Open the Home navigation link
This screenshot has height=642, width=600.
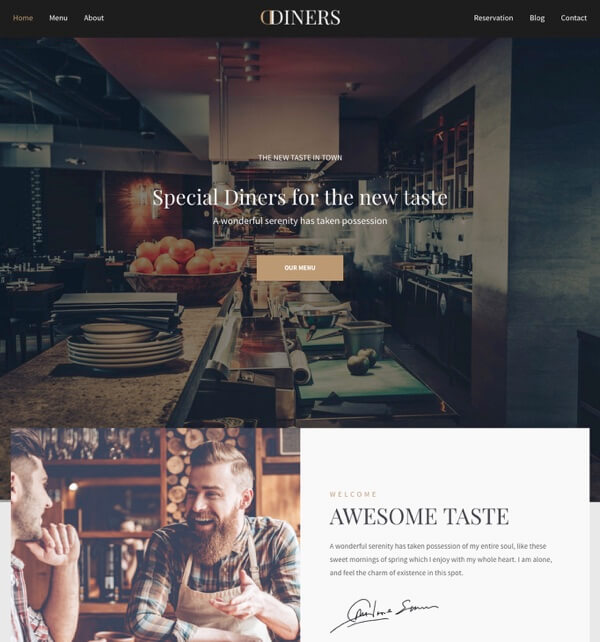tap(23, 18)
